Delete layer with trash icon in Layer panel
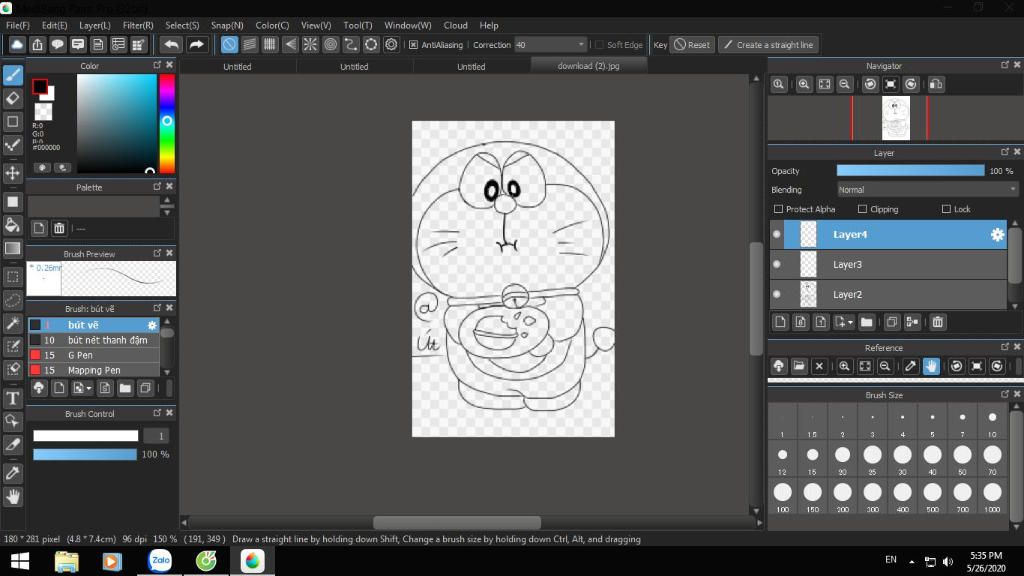1024x576 pixels. pyautogui.click(x=937, y=322)
